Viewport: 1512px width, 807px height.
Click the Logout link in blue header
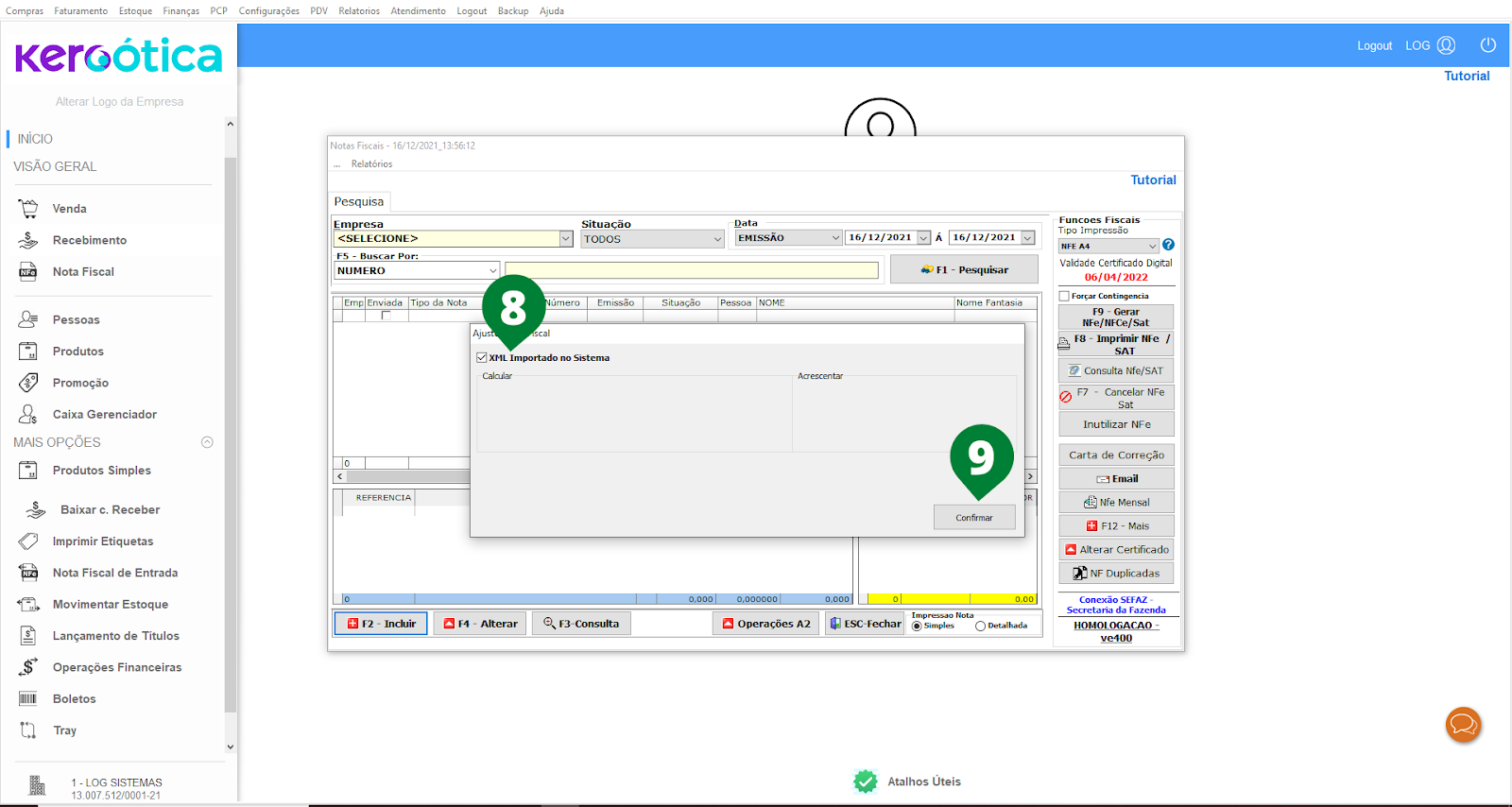tap(1374, 45)
